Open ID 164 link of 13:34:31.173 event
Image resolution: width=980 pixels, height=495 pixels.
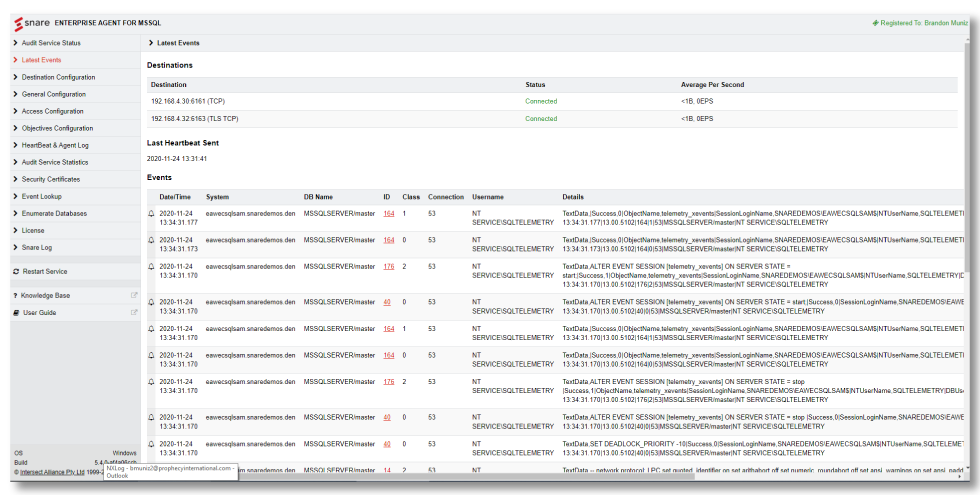pyautogui.click(x=389, y=240)
